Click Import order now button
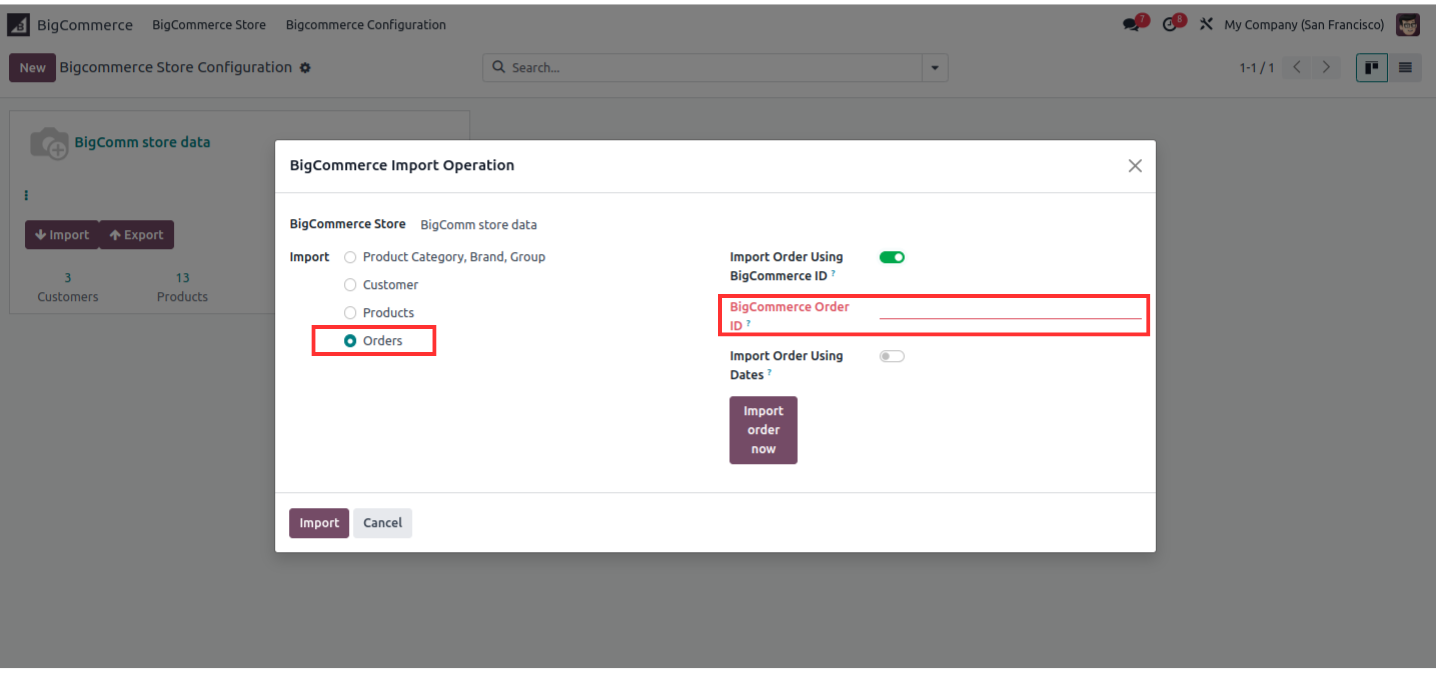 click(x=763, y=430)
